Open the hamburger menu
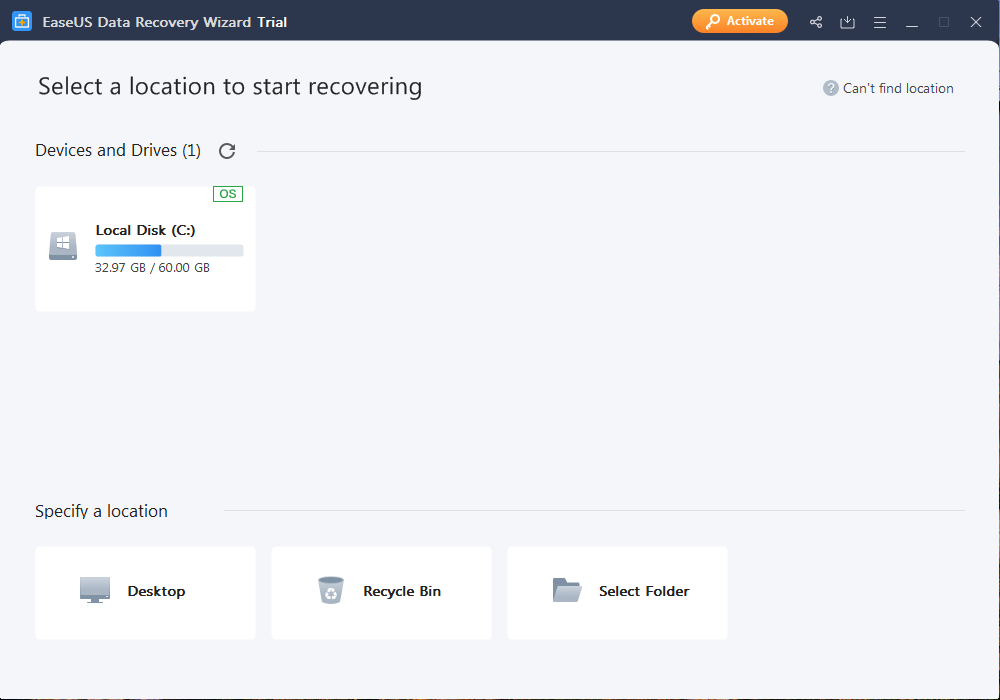 tap(880, 21)
